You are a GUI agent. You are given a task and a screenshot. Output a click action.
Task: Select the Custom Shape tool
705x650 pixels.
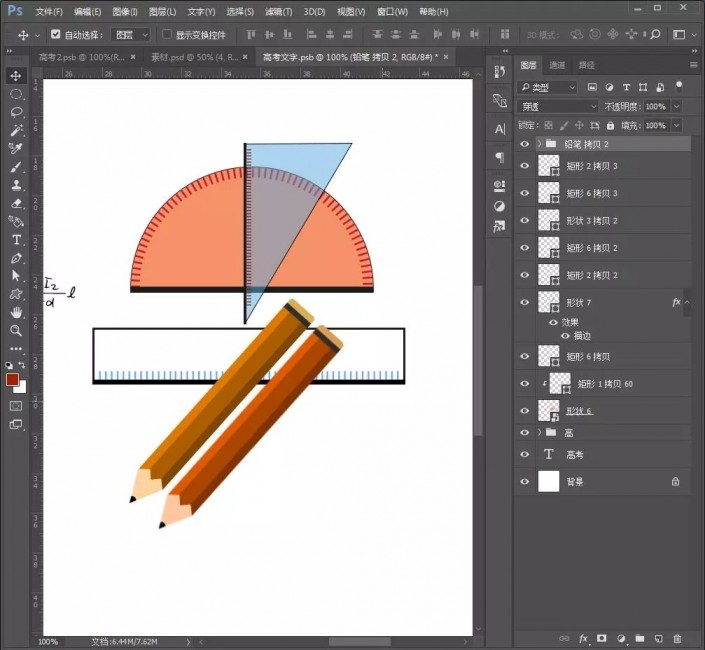[16, 294]
